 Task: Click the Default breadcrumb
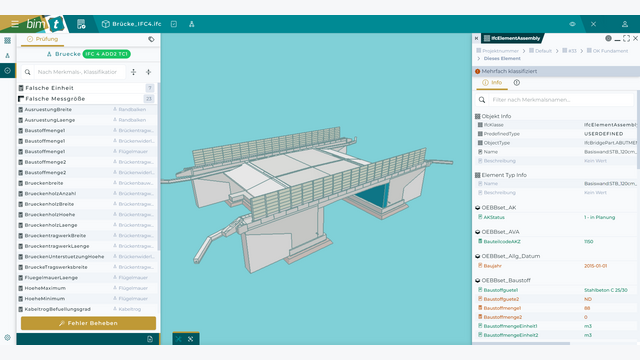[540, 51]
